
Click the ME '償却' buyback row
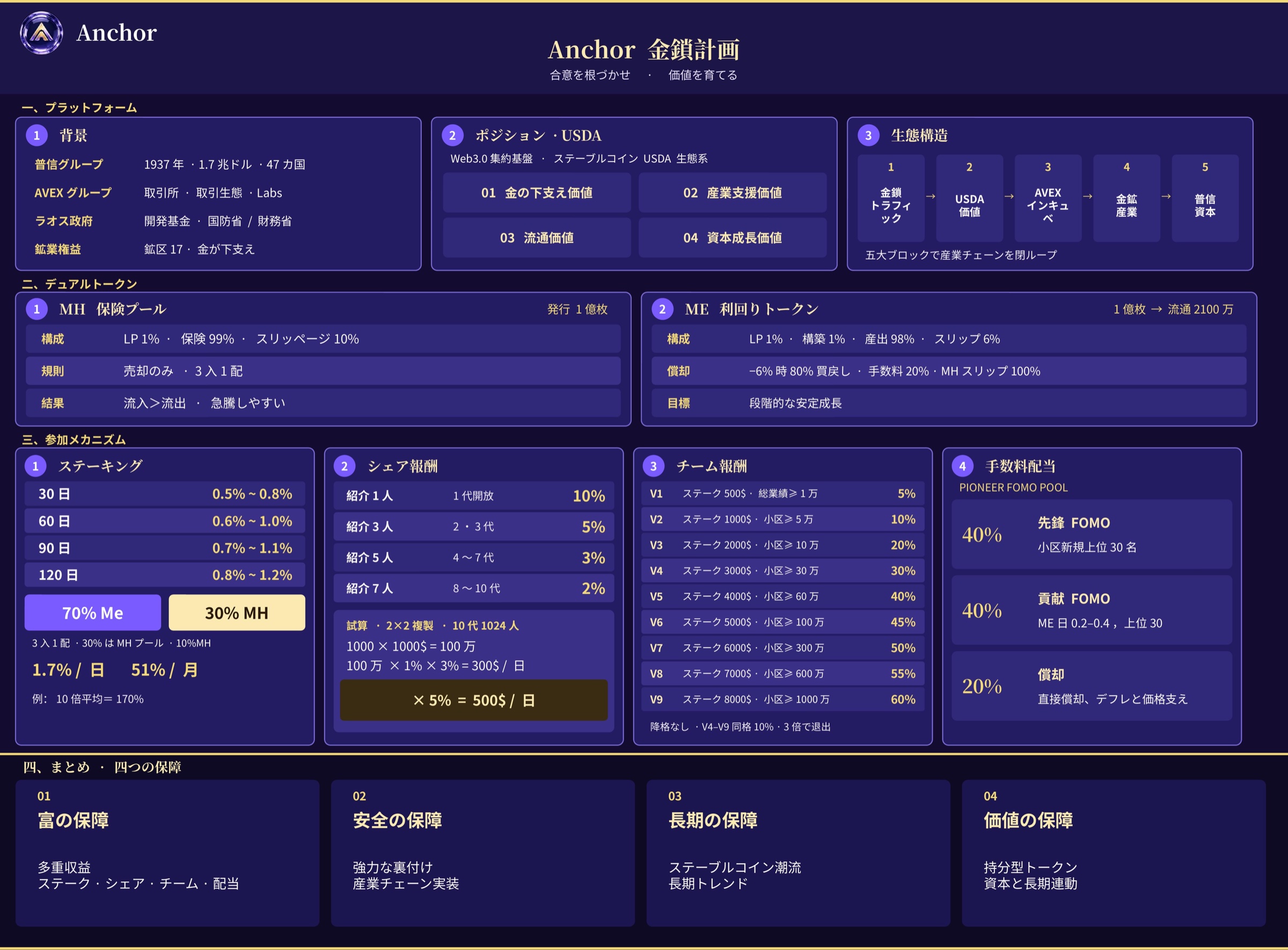pos(949,371)
